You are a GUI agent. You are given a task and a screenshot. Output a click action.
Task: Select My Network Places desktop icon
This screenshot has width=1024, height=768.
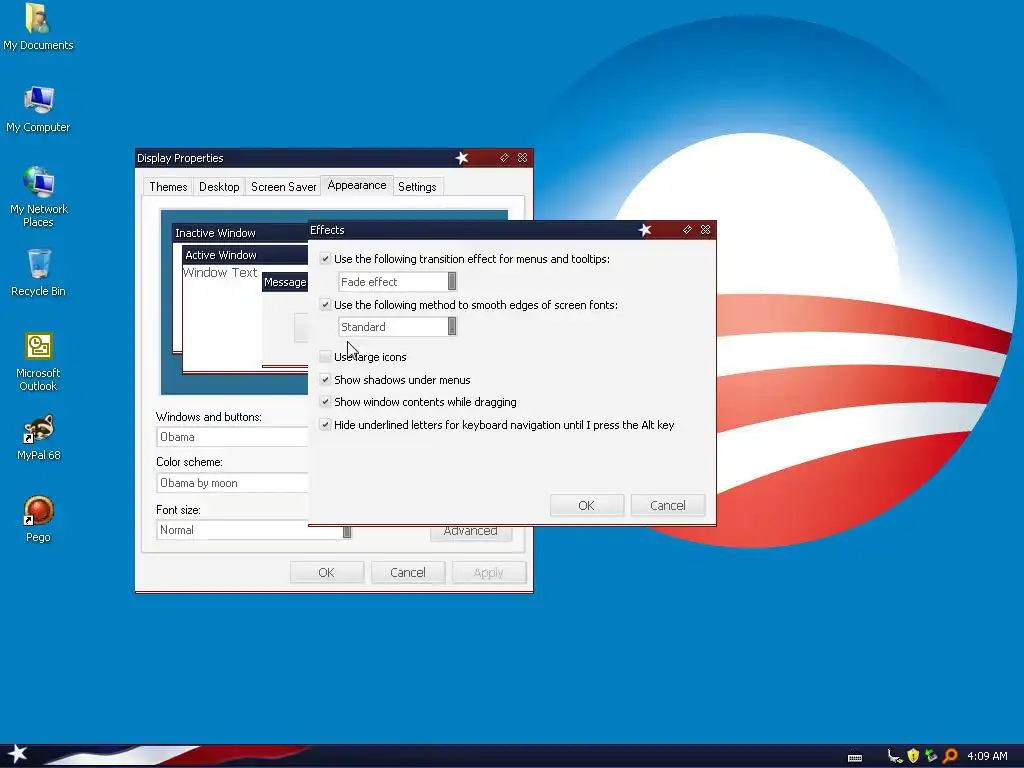coord(38,196)
